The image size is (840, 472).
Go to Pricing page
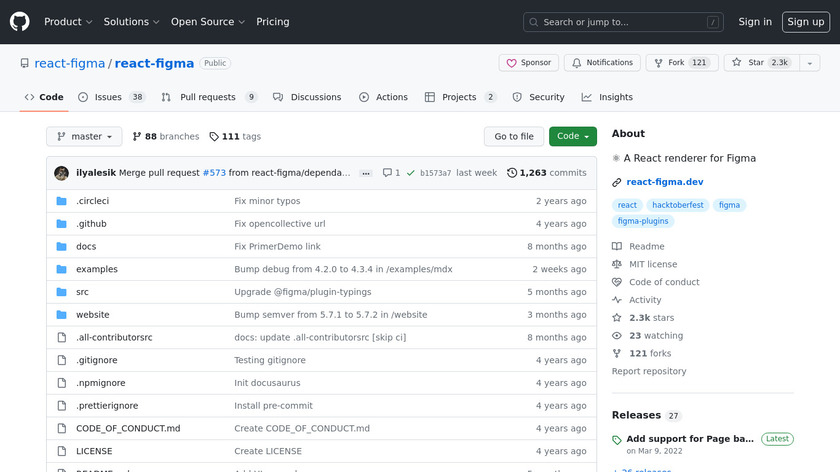(x=273, y=22)
